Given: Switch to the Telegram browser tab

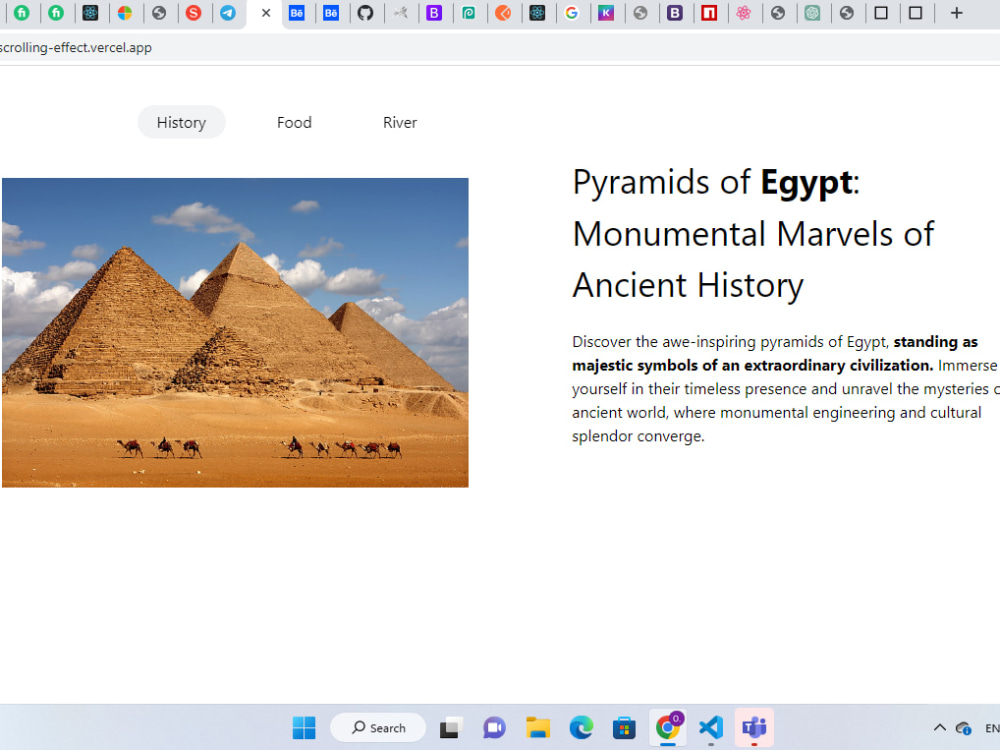Looking at the screenshot, I should 228,13.
